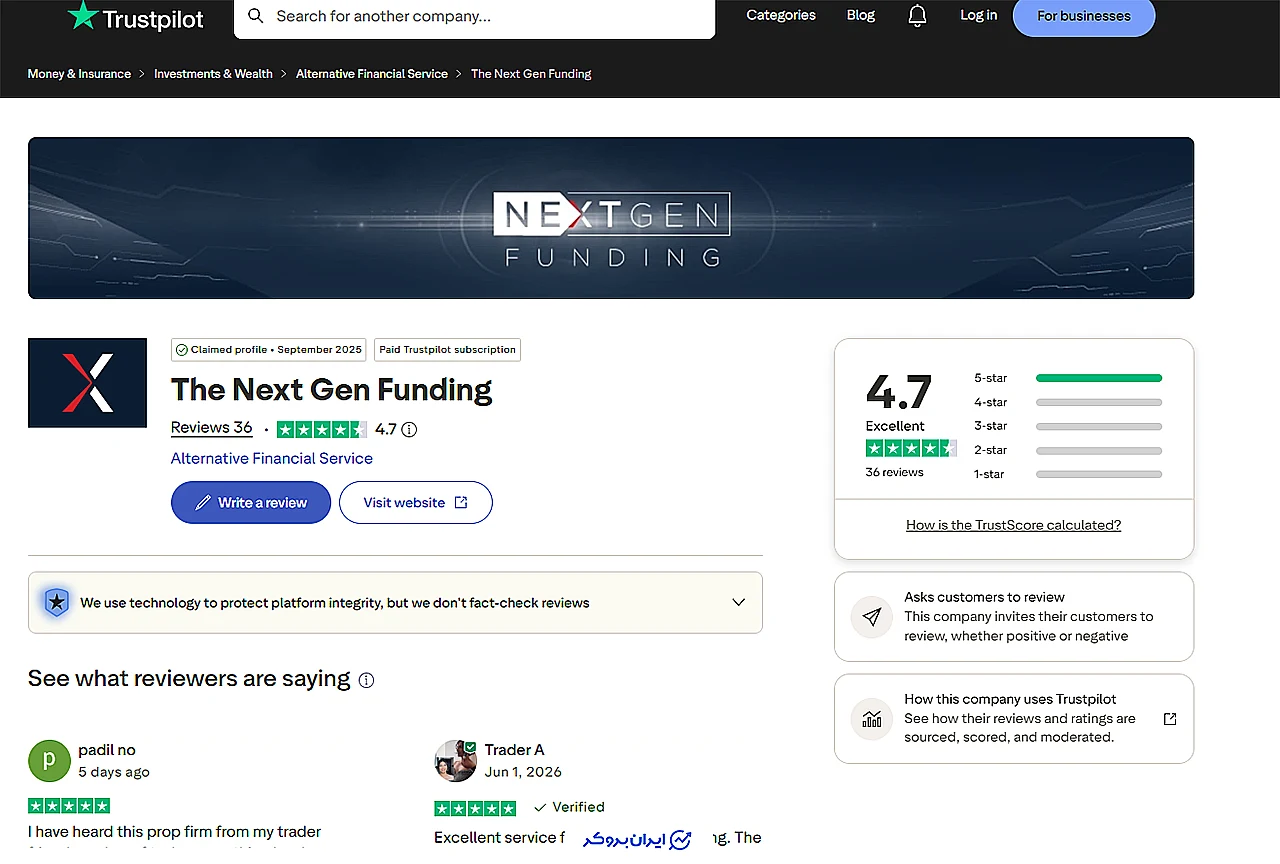The height and width of the screenshot is (864, 1280).
Task: Click the NextGen Funding banner image
Action: tap(611, 218)
